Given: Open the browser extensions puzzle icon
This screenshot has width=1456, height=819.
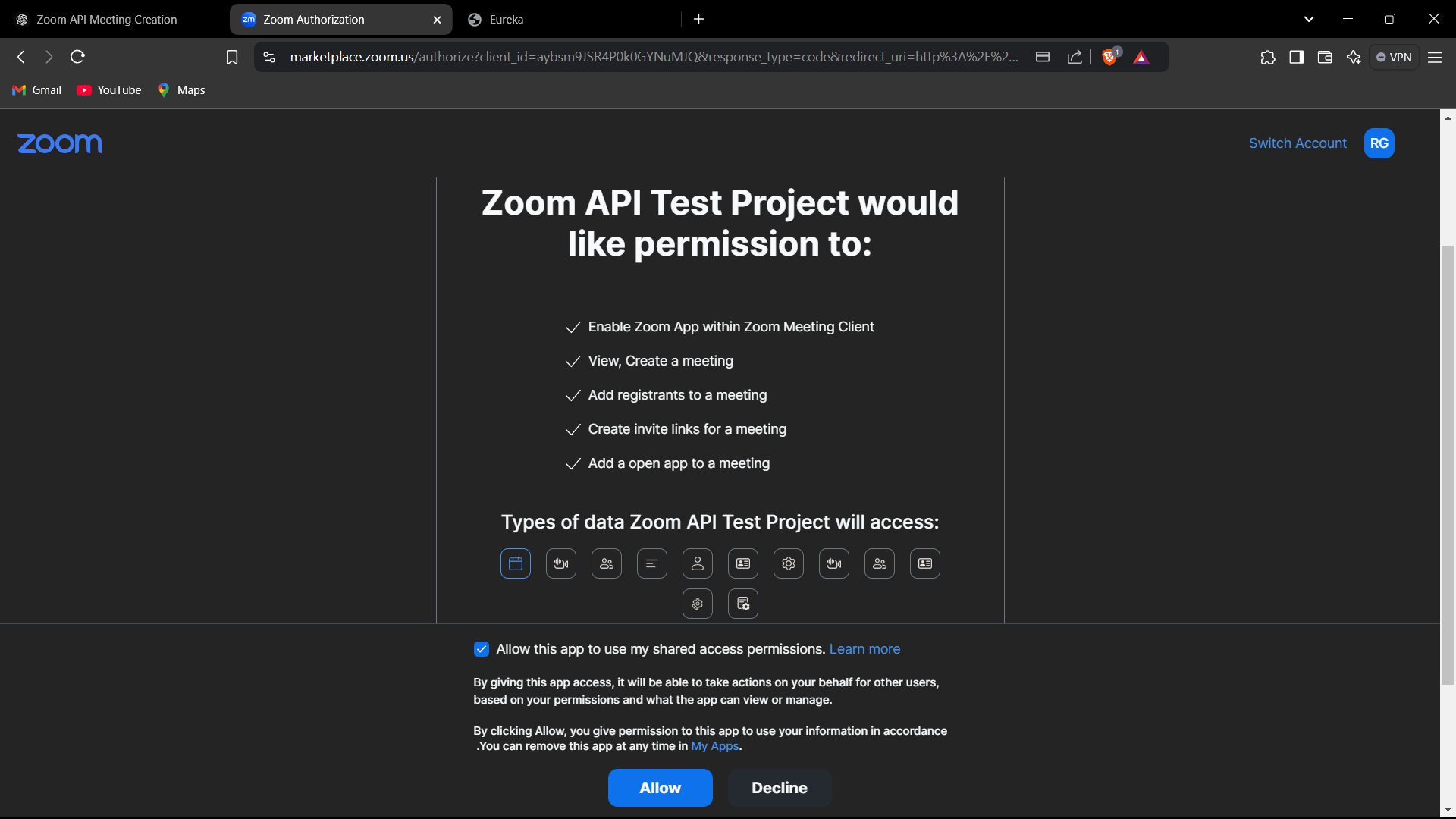Looking at the screenshot, I should pyautogui.click(x=1268, y=57).
